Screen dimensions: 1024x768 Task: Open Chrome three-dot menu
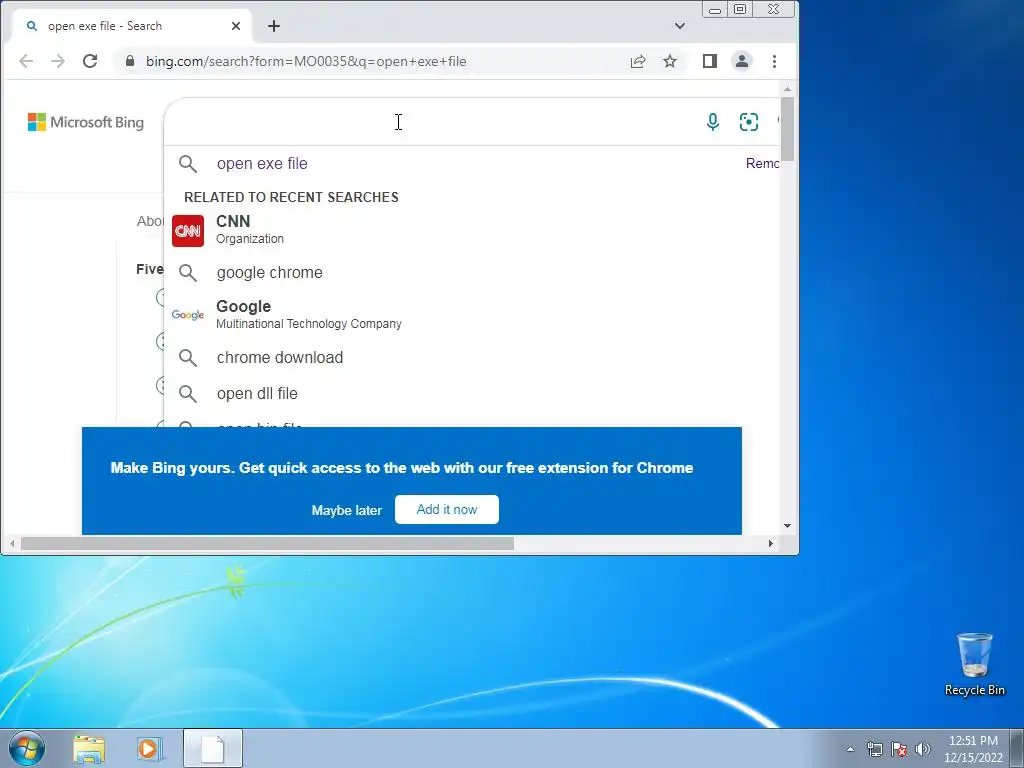(x=775, y=61)
